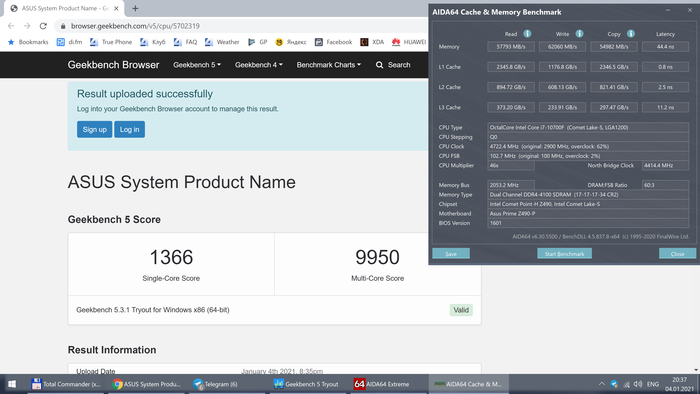Open the volume control in system tray

point(638,384)
